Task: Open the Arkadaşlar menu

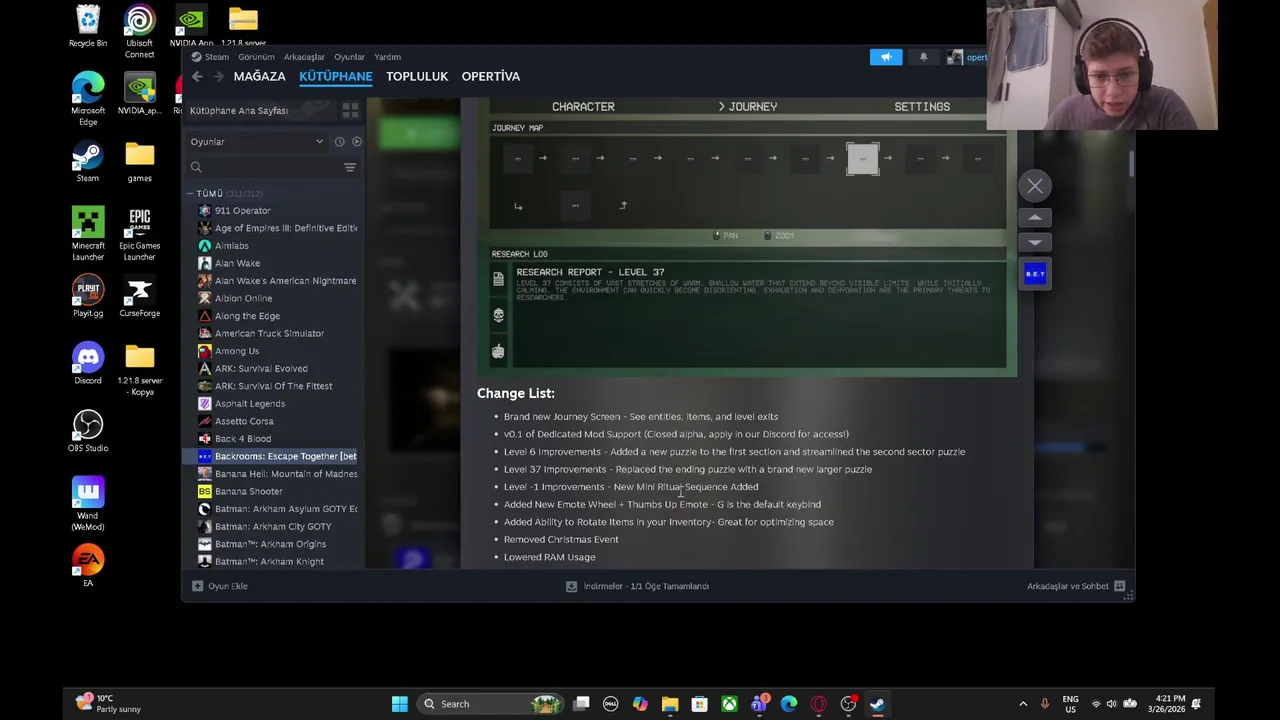Action: point(304,57)
